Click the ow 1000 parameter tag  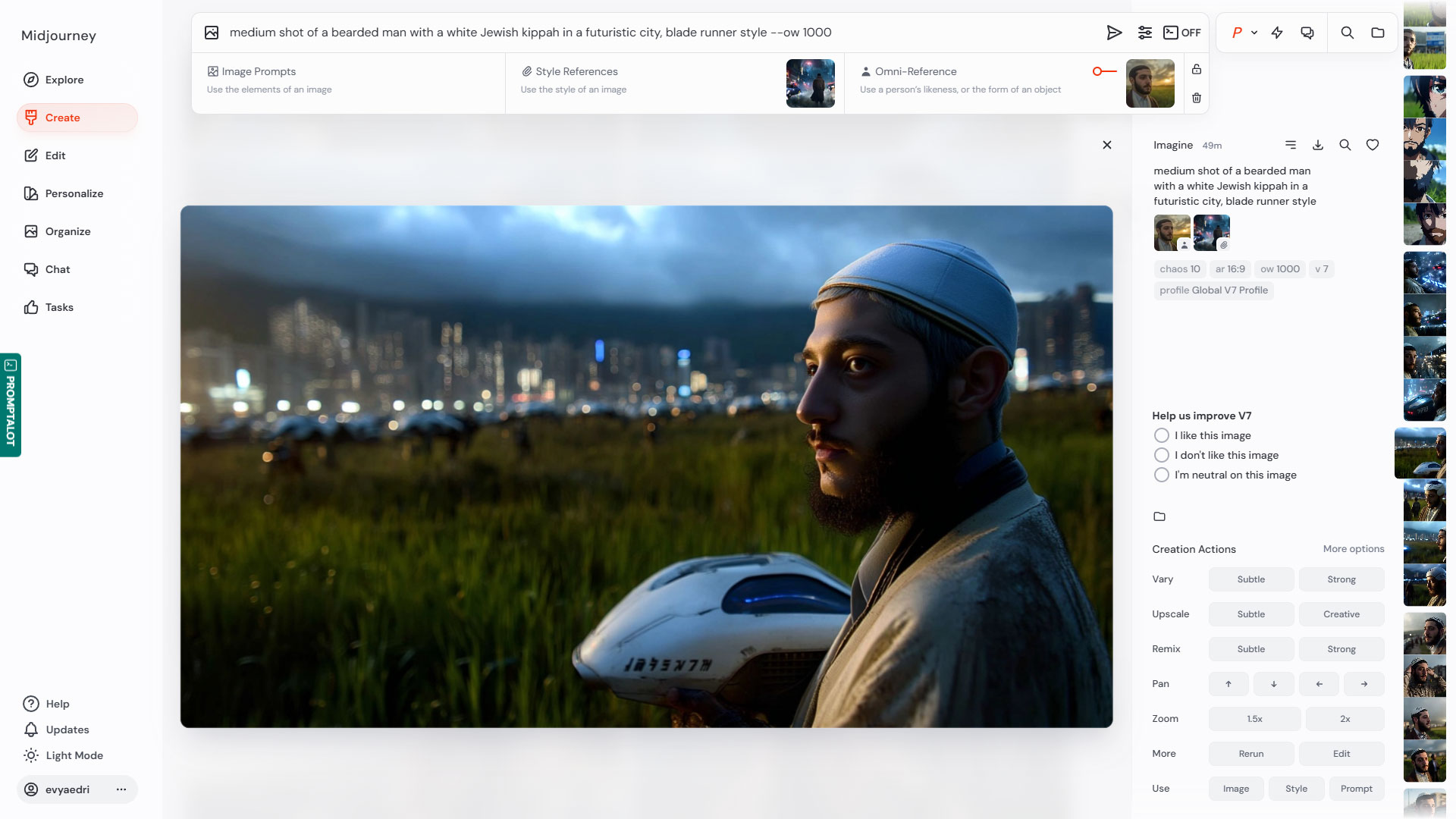[1280, 269]
